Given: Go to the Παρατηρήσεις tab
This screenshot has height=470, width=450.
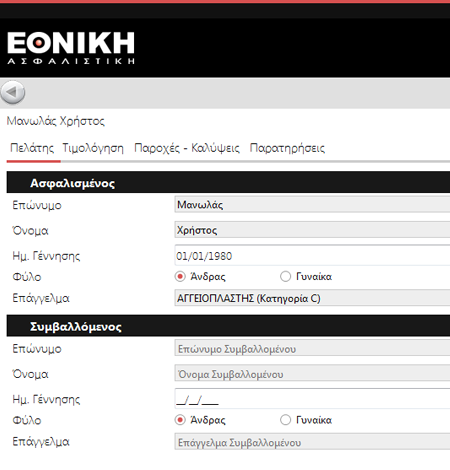Looking at the screenshot, I should tap(287, 148).
